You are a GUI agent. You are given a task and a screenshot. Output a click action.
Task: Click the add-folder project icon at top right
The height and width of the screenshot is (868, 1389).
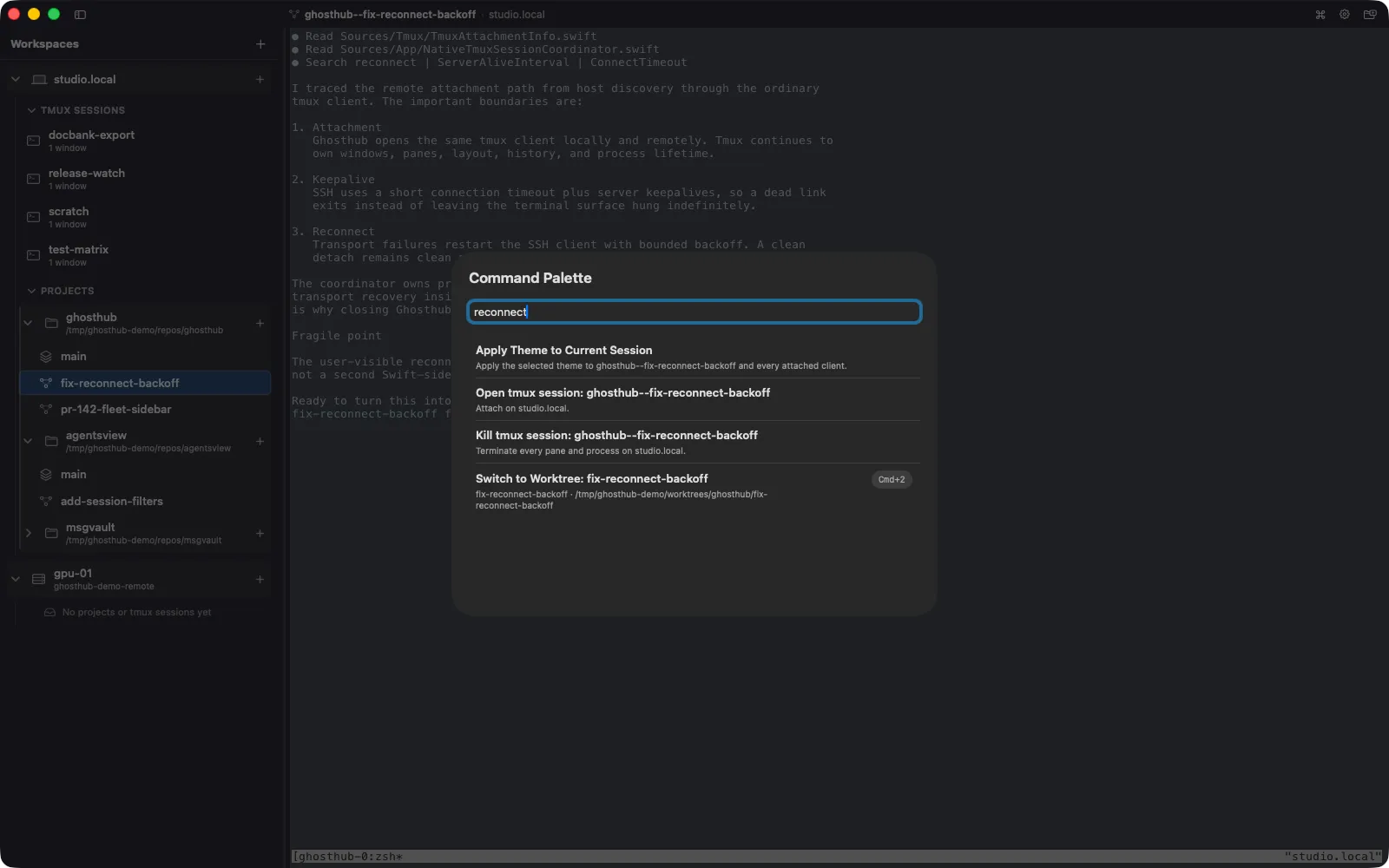1370,15
